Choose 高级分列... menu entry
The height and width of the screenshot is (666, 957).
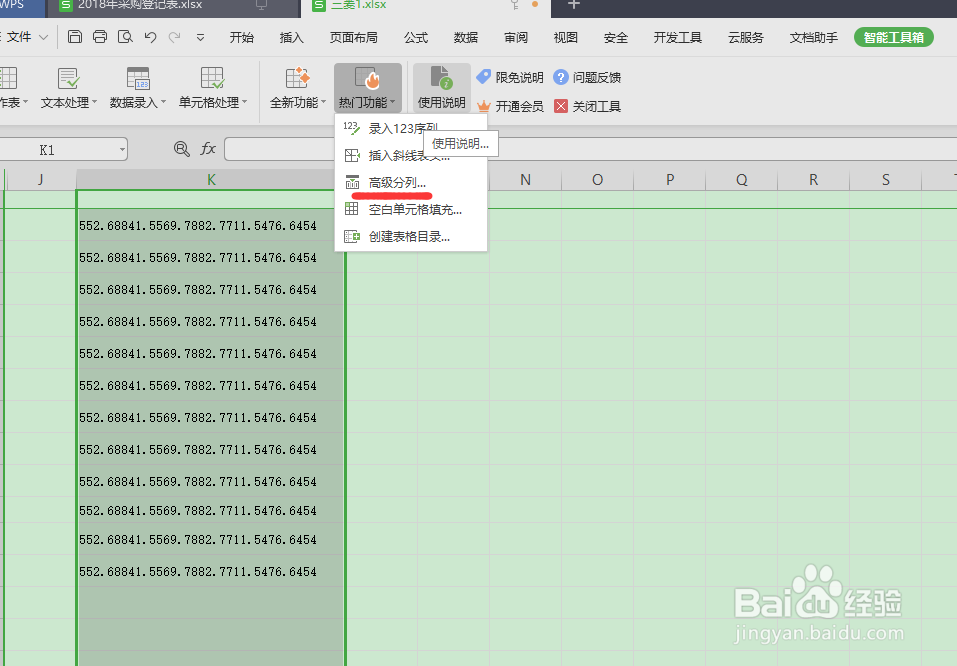pyautogui.click(x=411, y=183)
